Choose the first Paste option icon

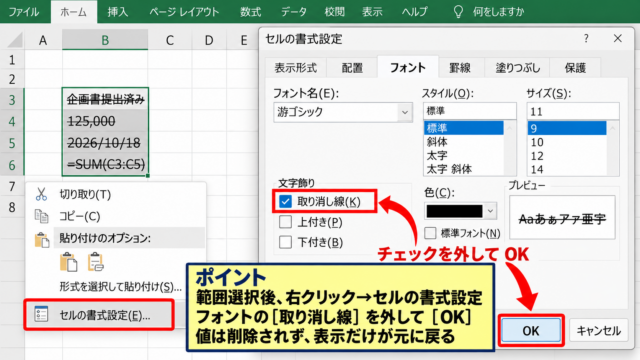pos(68,262)
